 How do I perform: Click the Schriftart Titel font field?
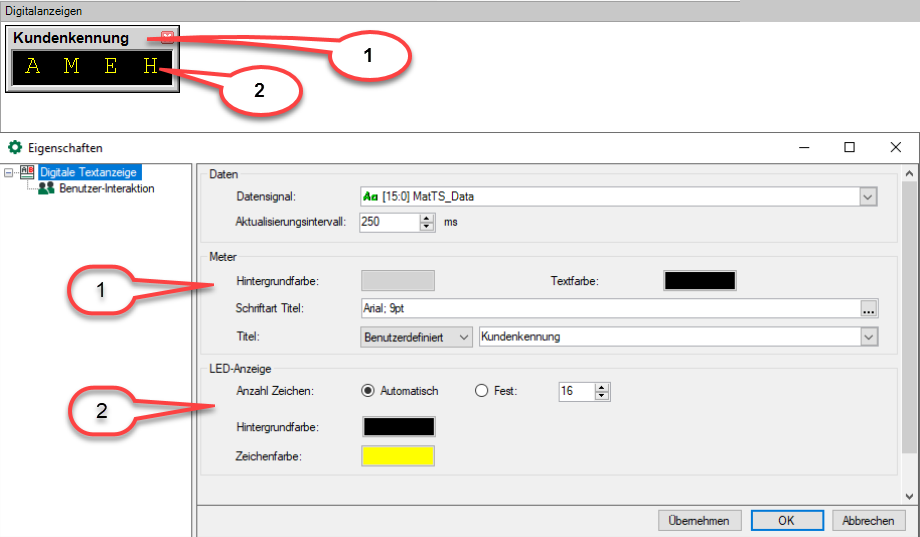tap(610, 308)
